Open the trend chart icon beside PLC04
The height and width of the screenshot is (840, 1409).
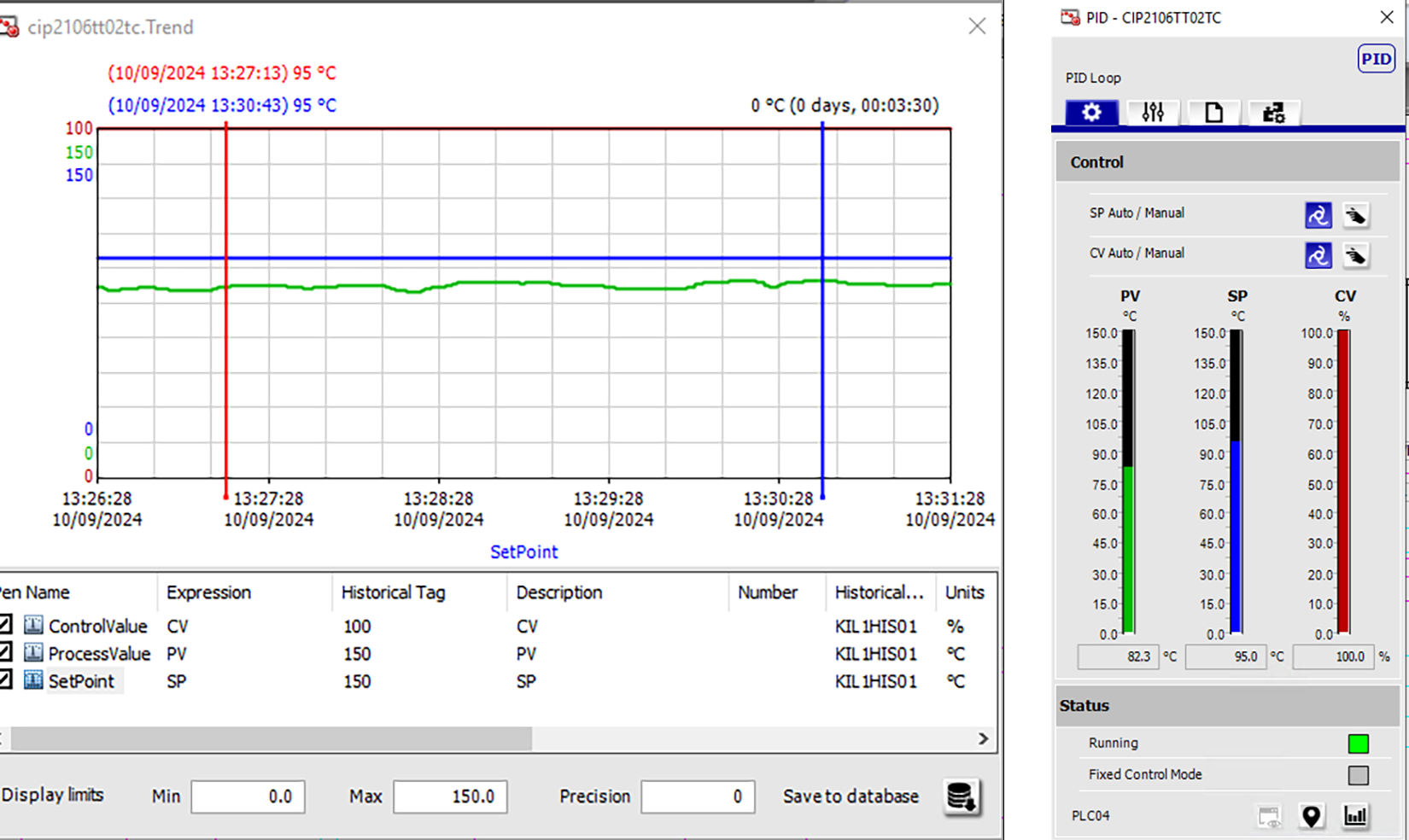coord(1355,816)
